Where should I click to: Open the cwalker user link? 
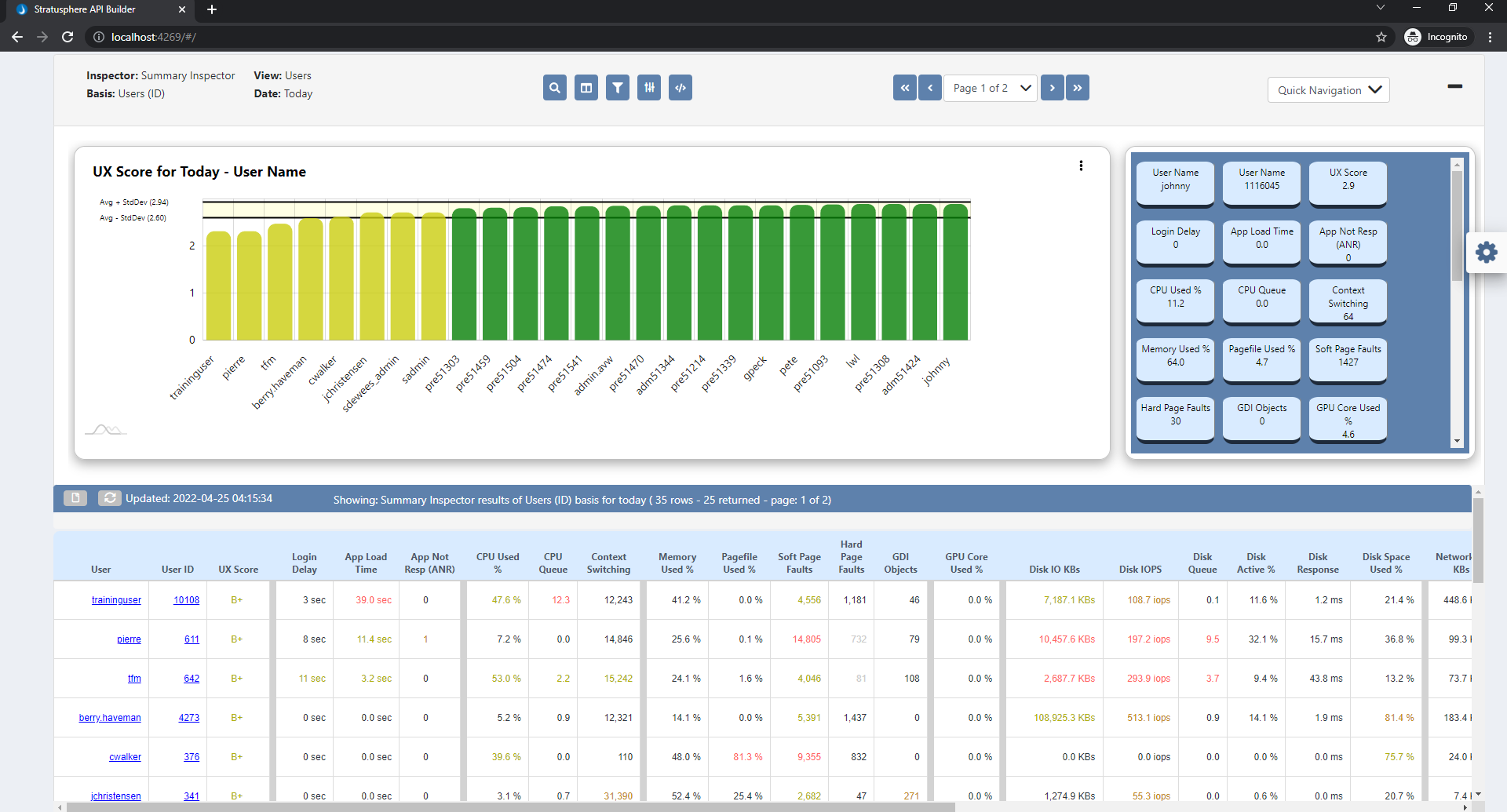125,757
